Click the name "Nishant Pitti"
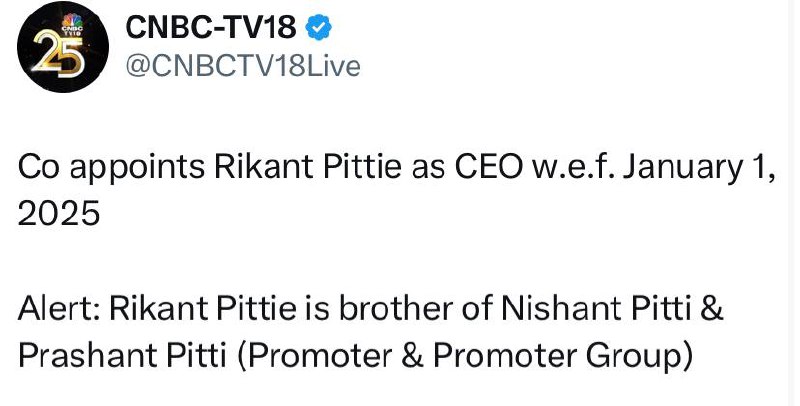 coord(593,309)
